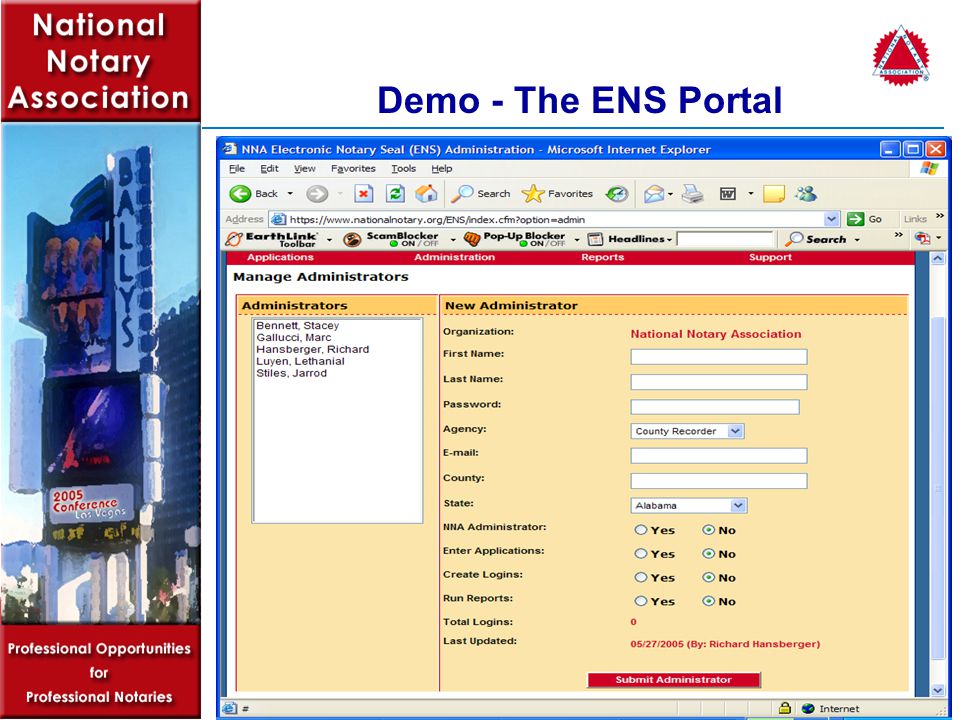Open the File menu
Screen dimensions: 960x720
coord(236,168)
